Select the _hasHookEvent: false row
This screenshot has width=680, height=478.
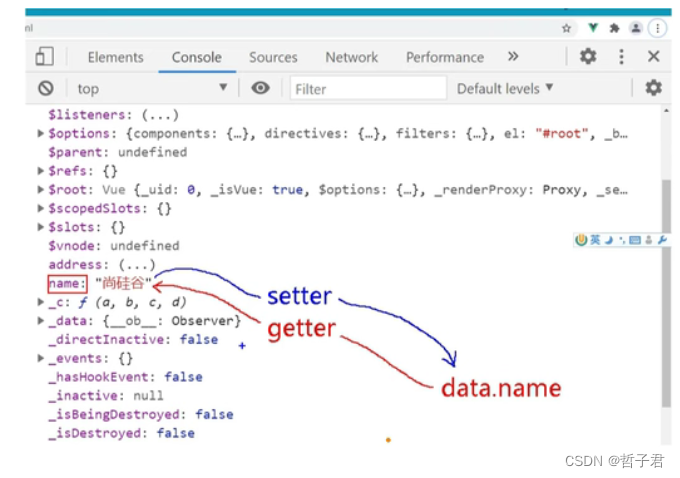point(125,377)
